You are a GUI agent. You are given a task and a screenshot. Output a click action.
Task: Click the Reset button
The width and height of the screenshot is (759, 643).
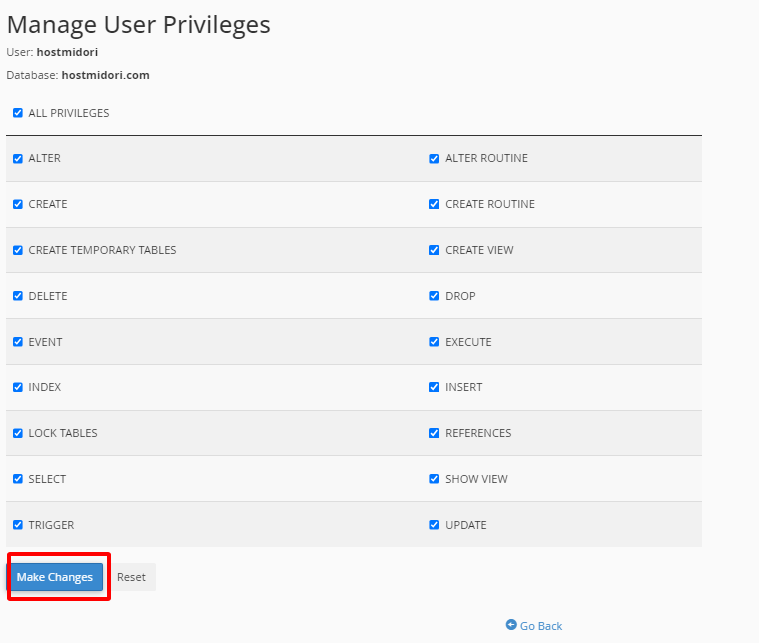click(x=131, y=577)
